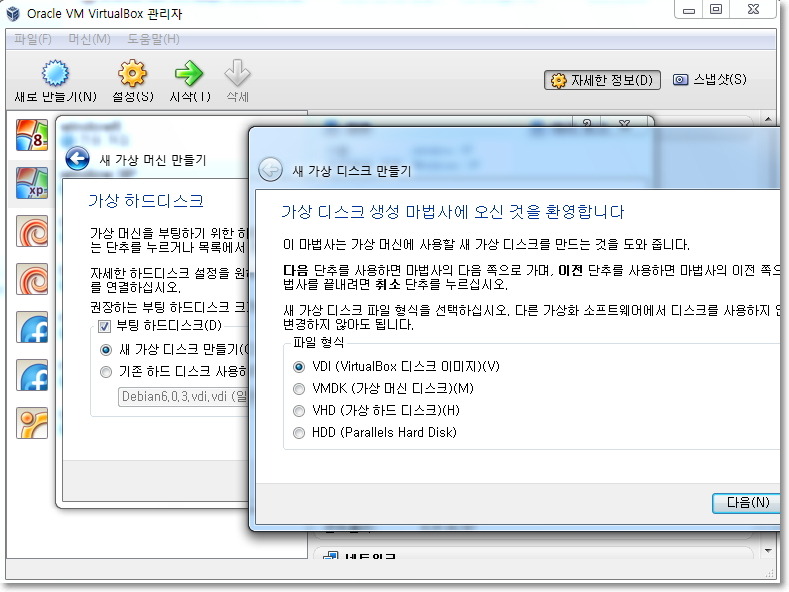Select the first Fedora VM icon

[32, 327]
